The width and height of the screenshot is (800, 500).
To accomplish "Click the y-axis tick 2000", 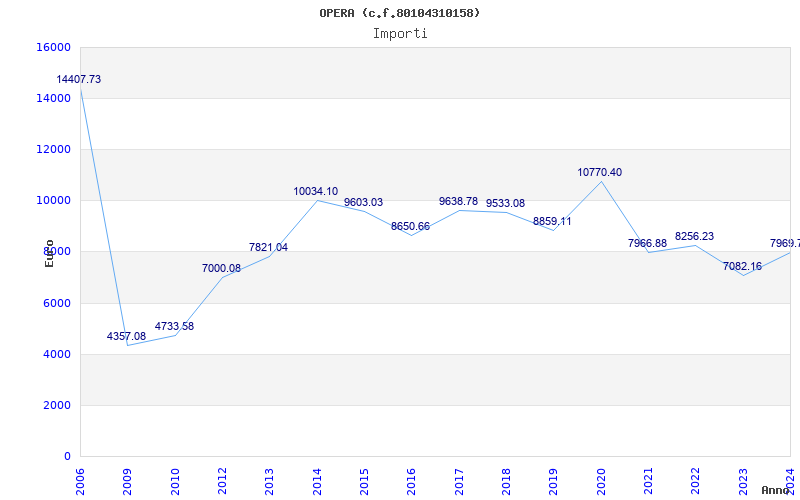I will click(57, 405).
